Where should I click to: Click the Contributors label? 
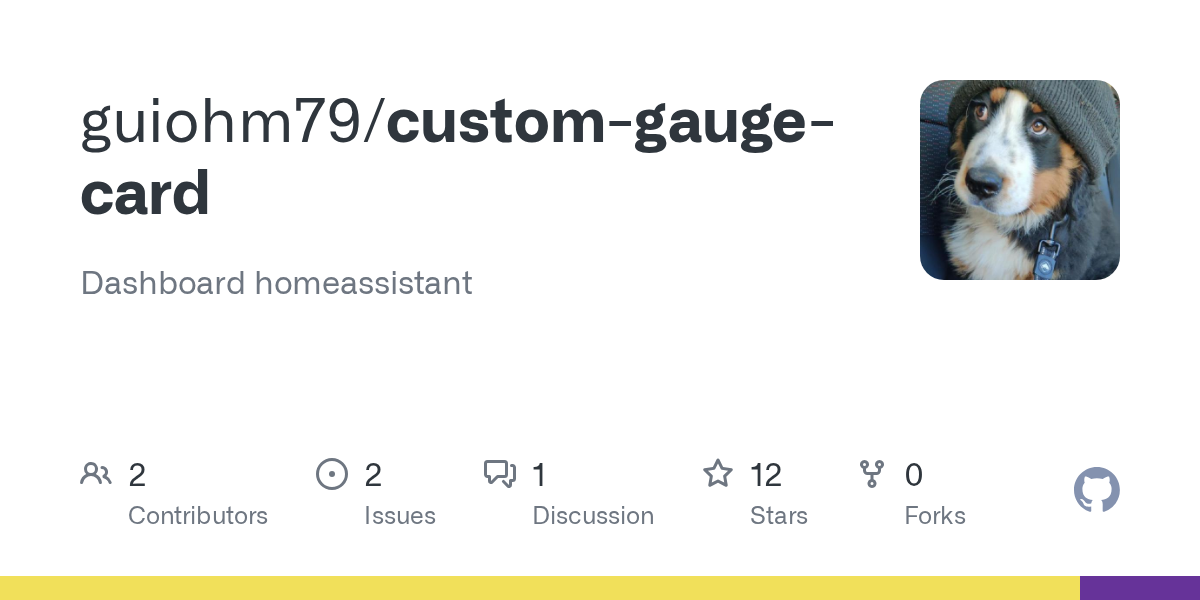coord(198,516)
